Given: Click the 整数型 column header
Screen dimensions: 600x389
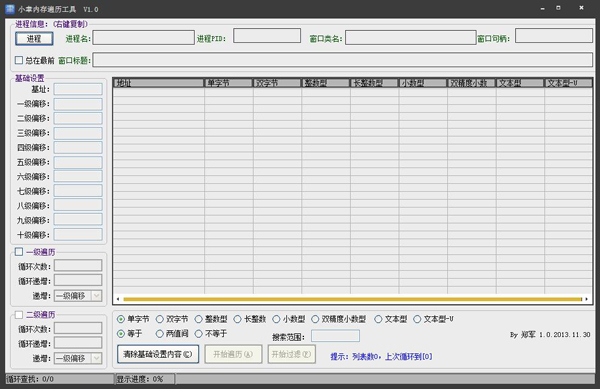Looking at the screenshot, I should click(326, 83).
